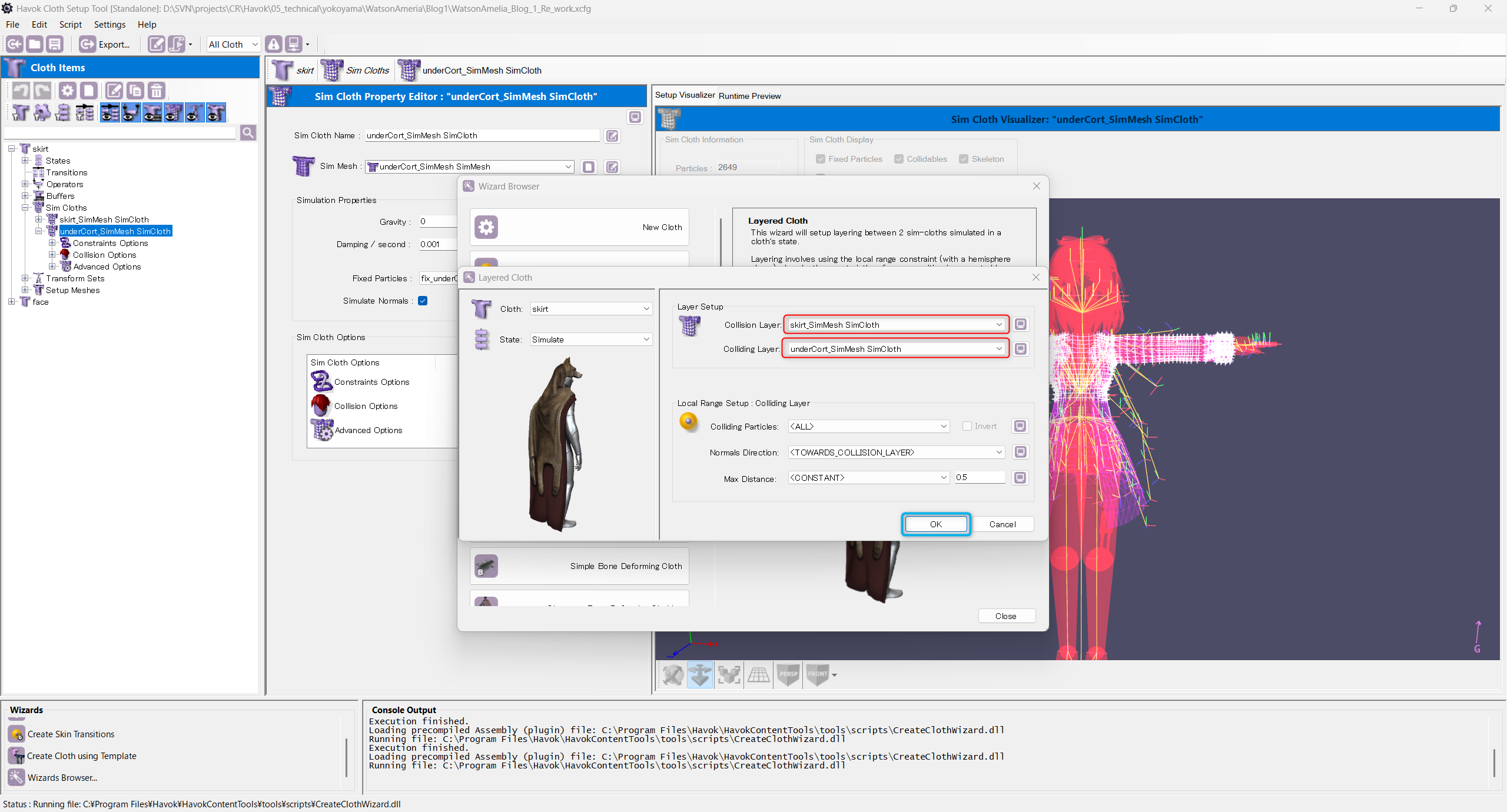This screenshot has width=1507, height=812.
Task: Click picker icon beside Normals Direction
Action: (x=1021, y=452)
